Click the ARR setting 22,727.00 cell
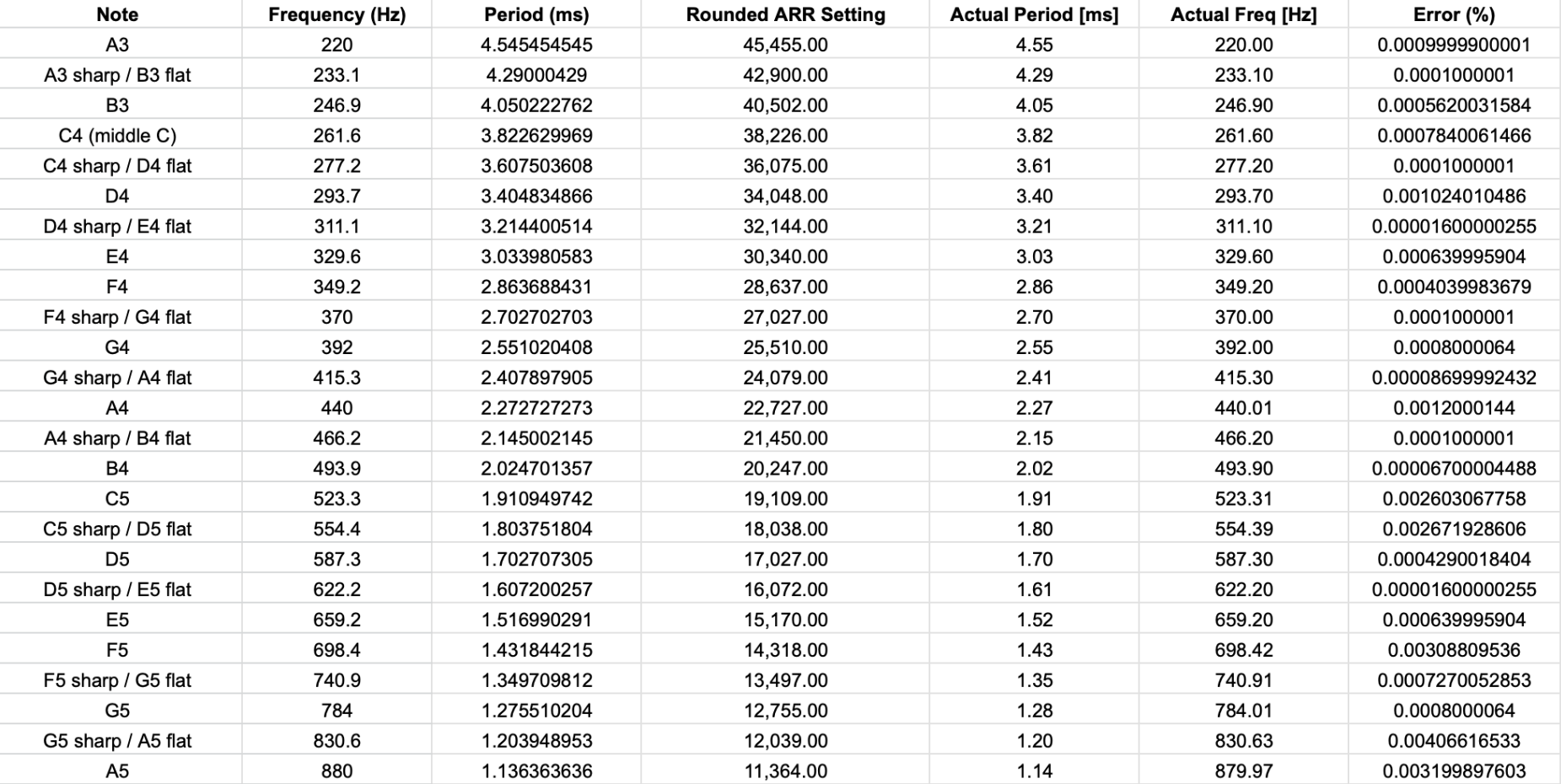Viewport: 1561px width, 784px height. 785,408
